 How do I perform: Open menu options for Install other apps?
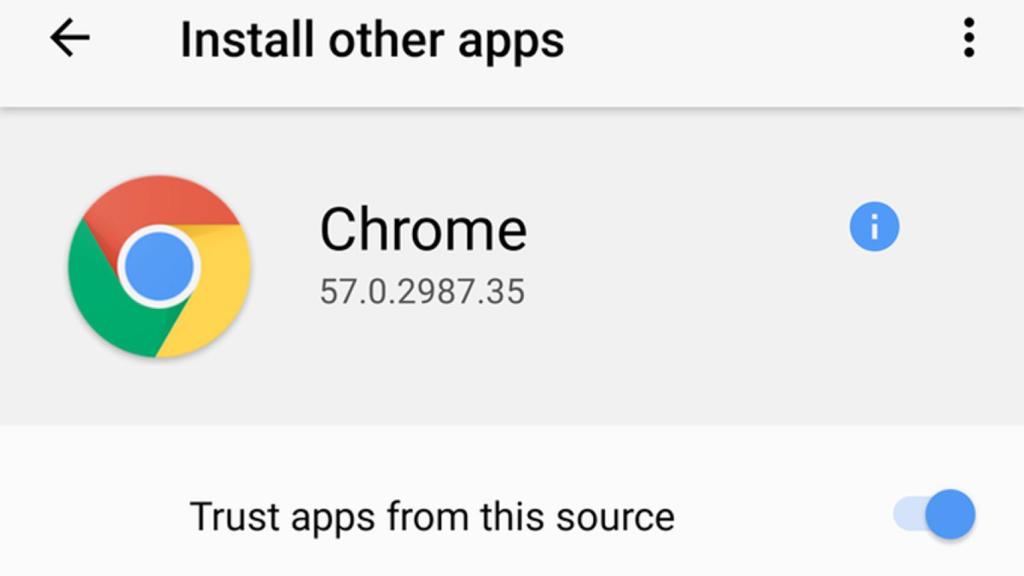[x=967, y=39]
